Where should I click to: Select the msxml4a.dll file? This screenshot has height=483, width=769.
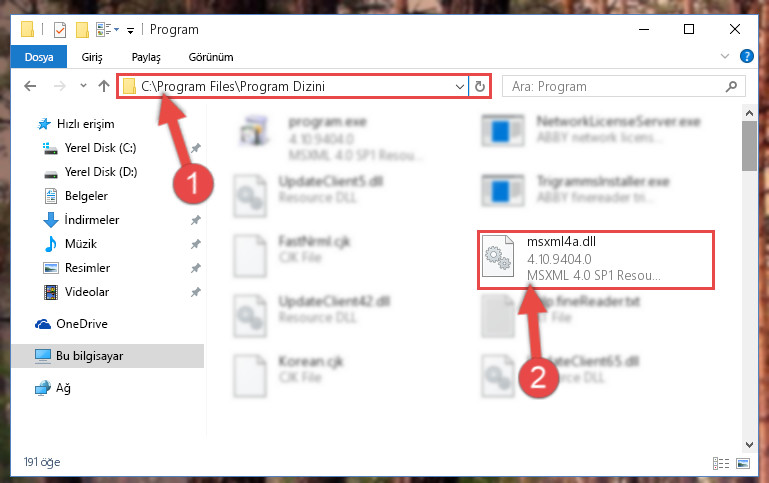pyautogui.click(x=595, y=259)
